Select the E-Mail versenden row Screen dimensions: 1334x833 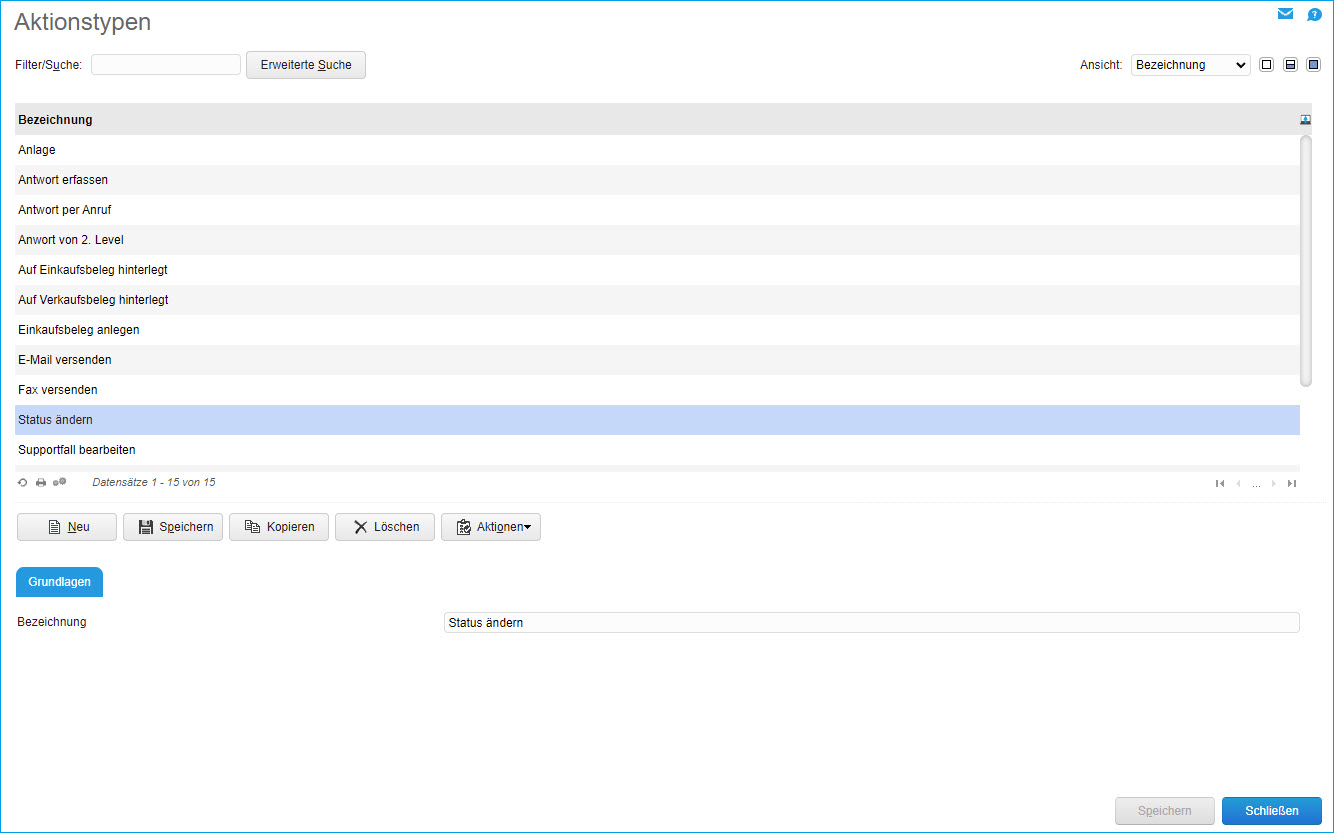pos(657,360)
